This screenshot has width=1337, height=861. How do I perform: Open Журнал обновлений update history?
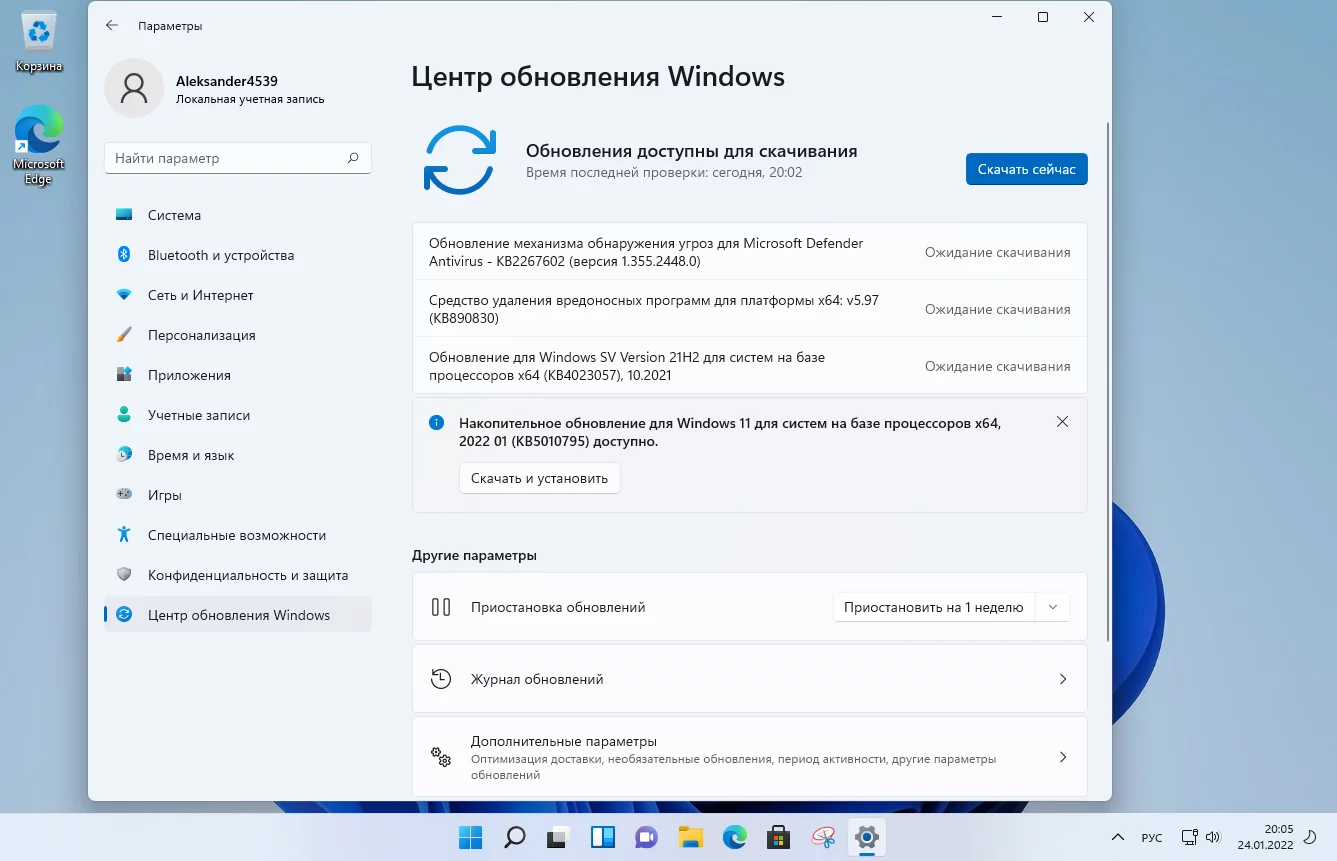(750, 679)
